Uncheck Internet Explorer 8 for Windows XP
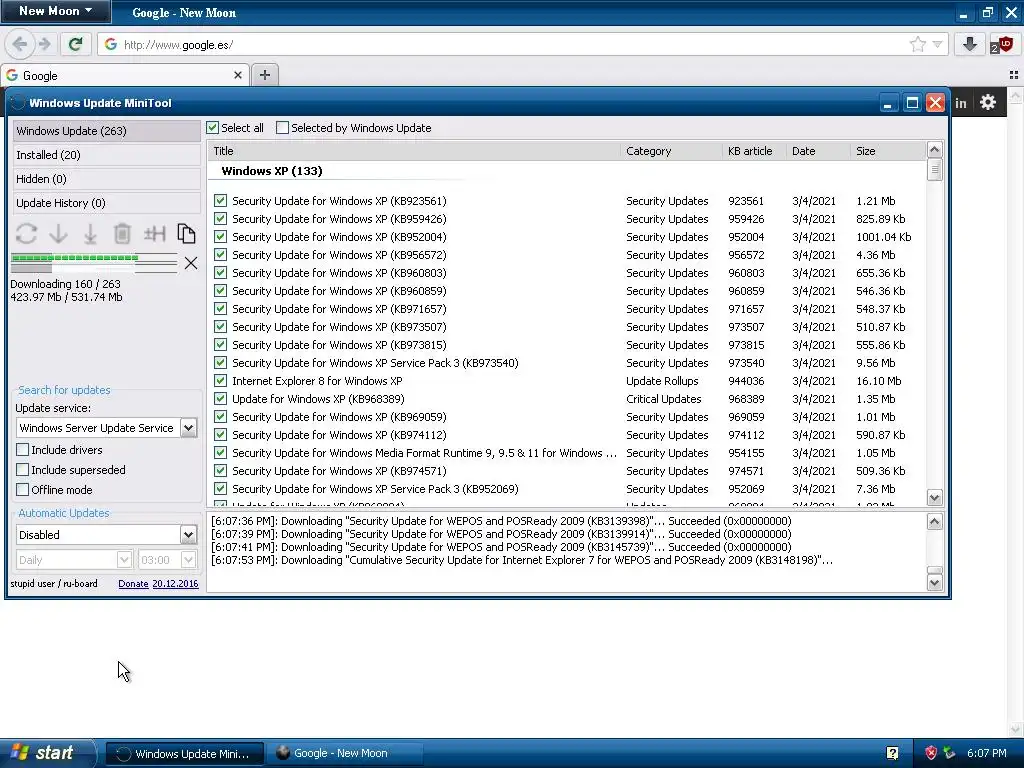This screenshot has height=768, width=1024. (x=220, y=380)
